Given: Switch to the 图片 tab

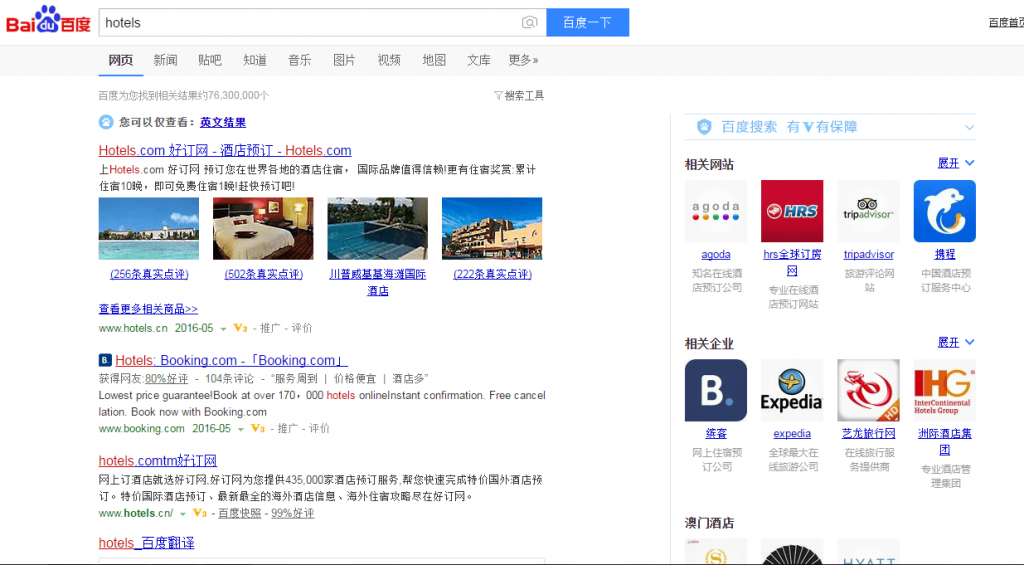Looking at the screenshot, I should (x=344, y=60).
